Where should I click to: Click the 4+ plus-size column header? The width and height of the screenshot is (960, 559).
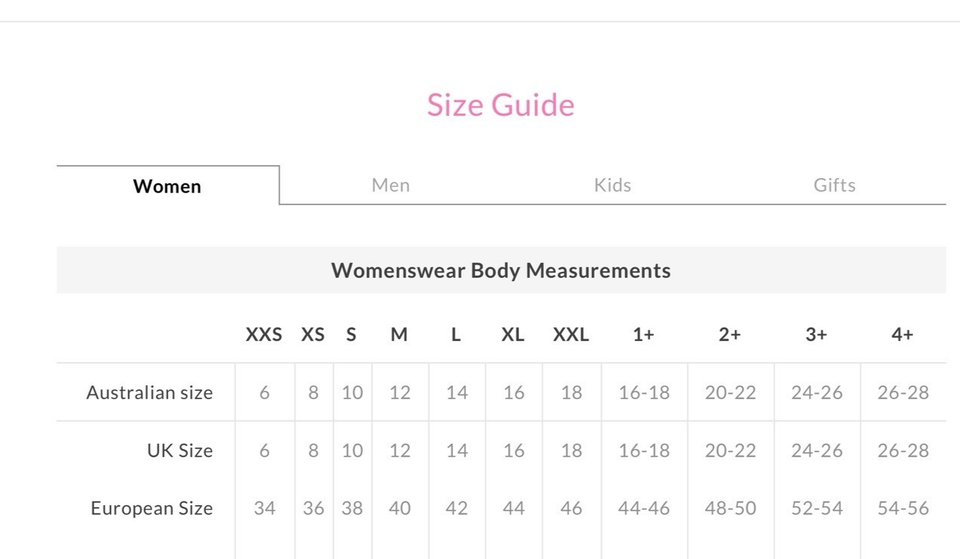(x=902, y=335)
